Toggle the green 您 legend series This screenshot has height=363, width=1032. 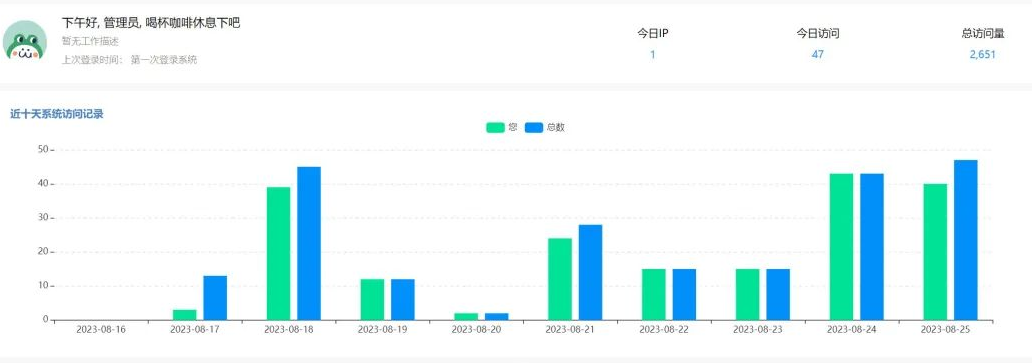tap(502, 128)
